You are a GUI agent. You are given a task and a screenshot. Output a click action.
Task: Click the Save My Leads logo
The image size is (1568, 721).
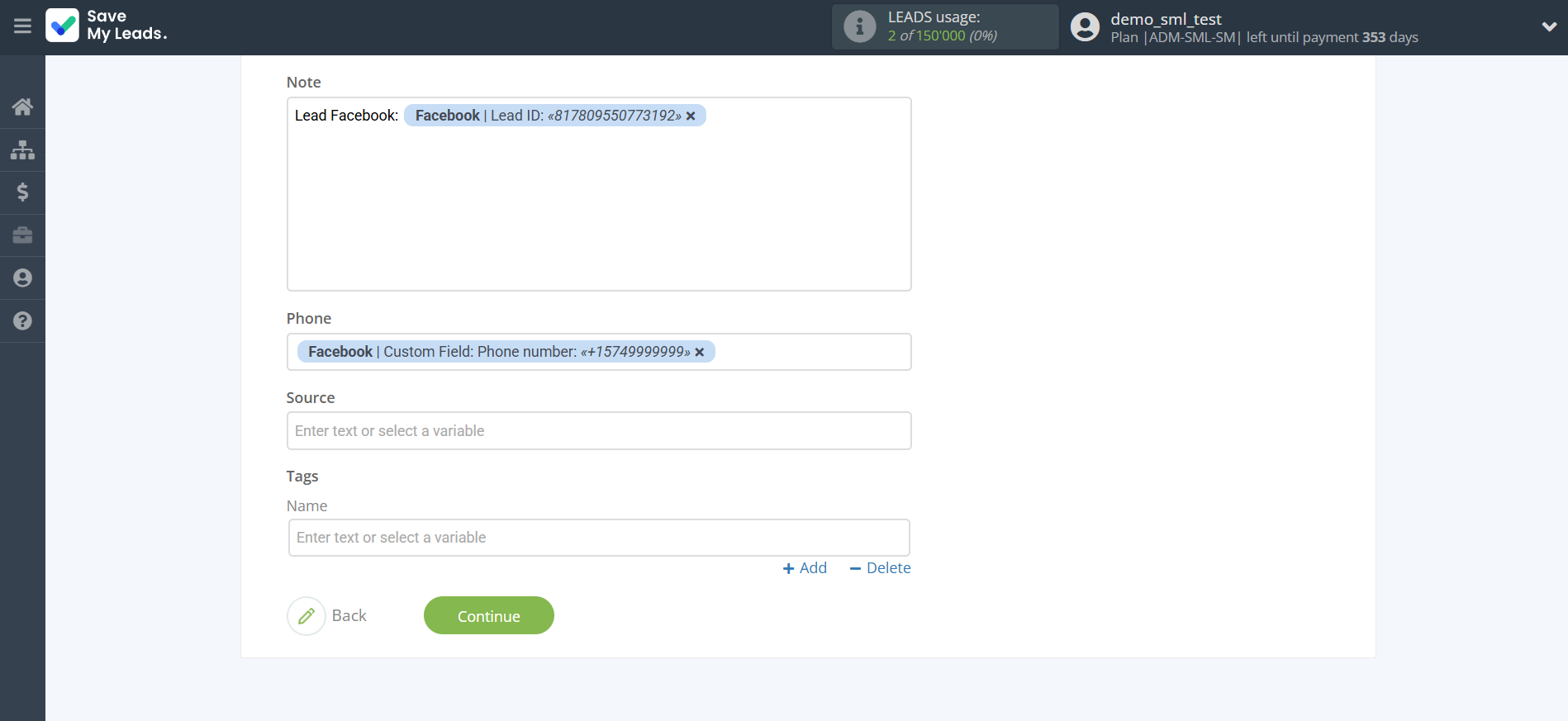click(x=107, y=26)
